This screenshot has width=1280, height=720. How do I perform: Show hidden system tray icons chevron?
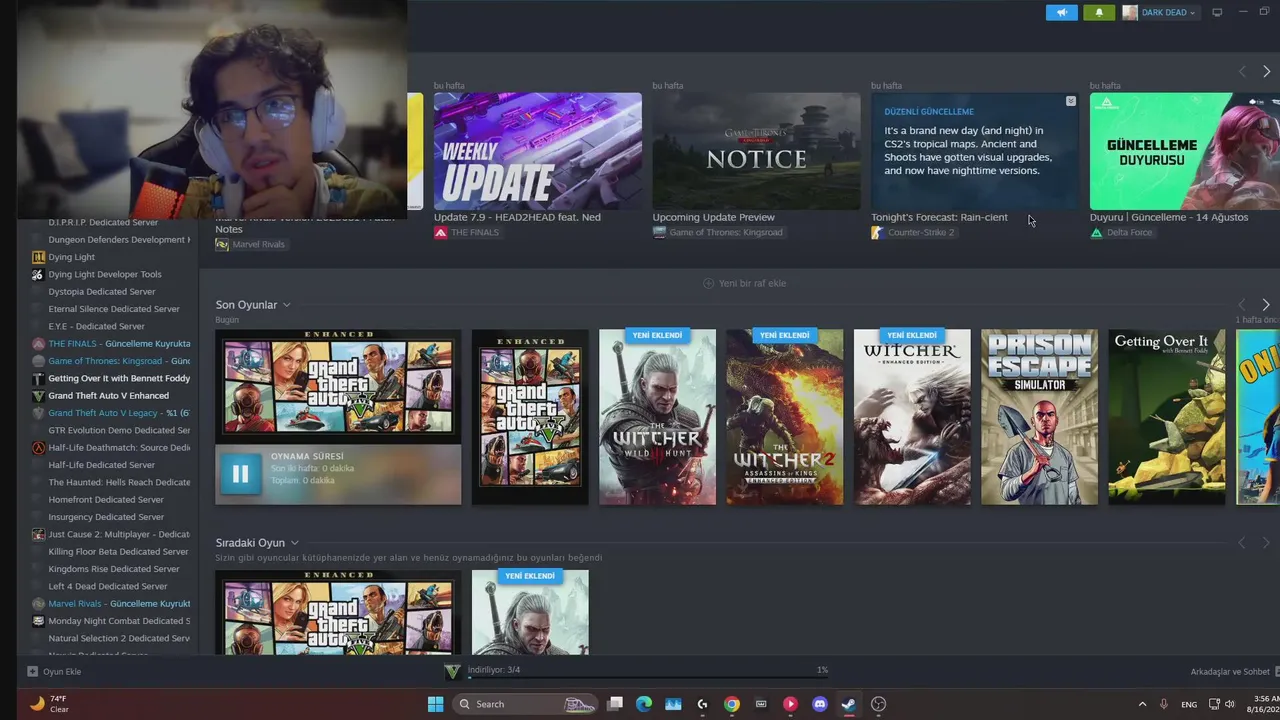[1143, 704]
